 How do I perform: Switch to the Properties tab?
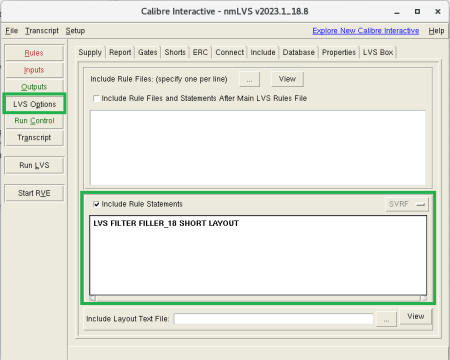(x=339, y=52)
